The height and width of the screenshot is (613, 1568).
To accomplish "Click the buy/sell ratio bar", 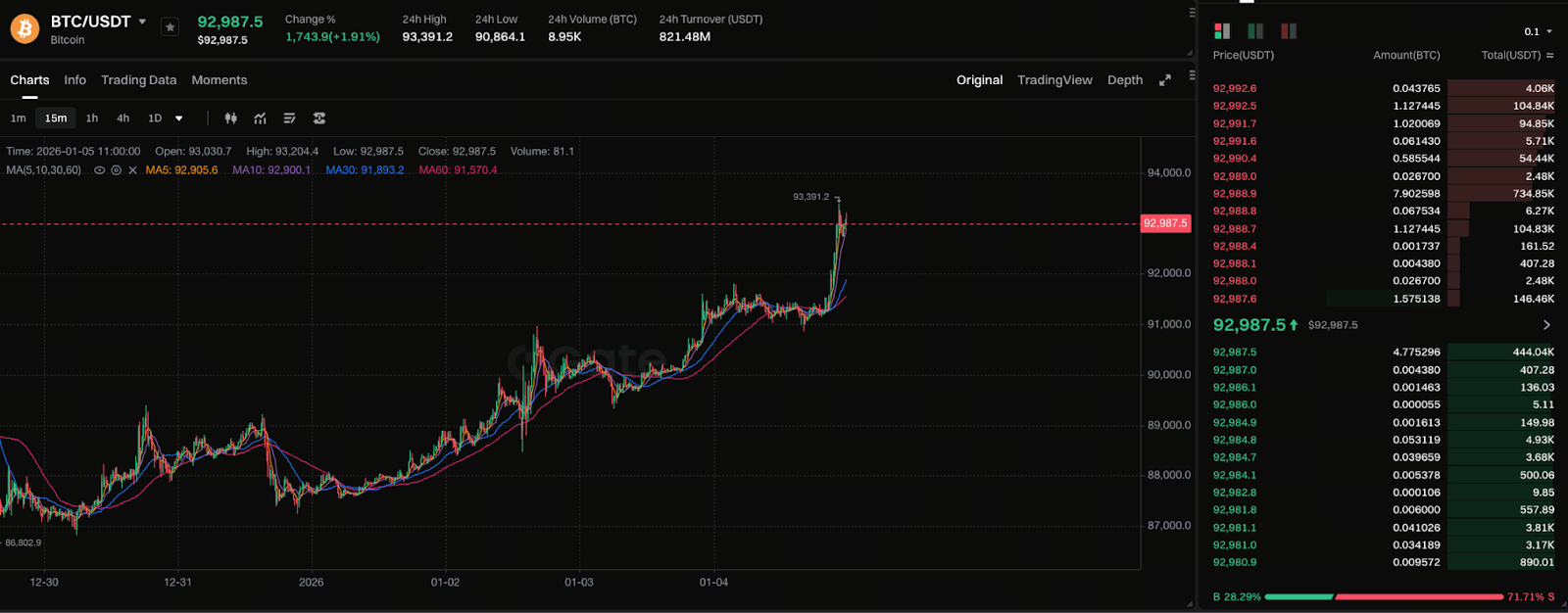I will point(1383,596).
